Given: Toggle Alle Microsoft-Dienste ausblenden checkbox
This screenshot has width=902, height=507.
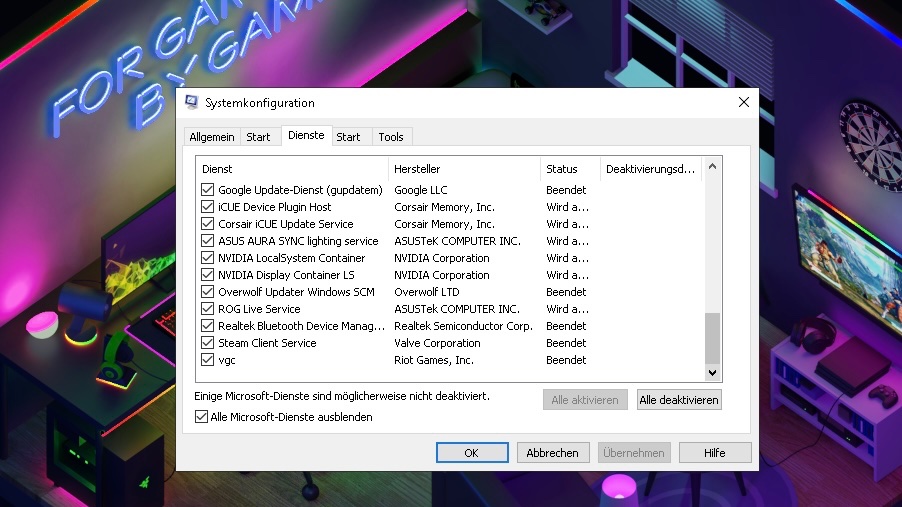Looking at the screenshot, I should coord(201,417).
